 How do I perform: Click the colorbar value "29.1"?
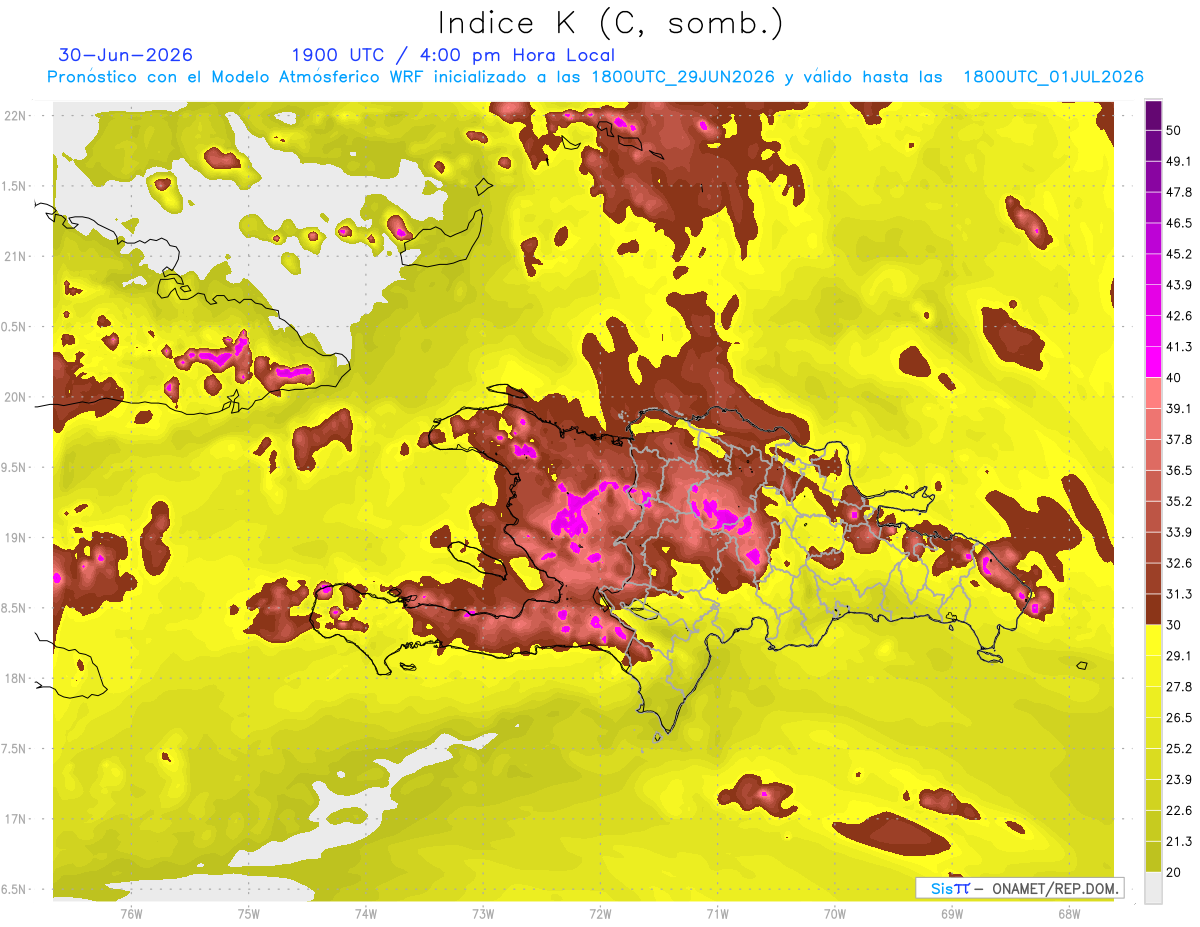tap(1178, 656)
